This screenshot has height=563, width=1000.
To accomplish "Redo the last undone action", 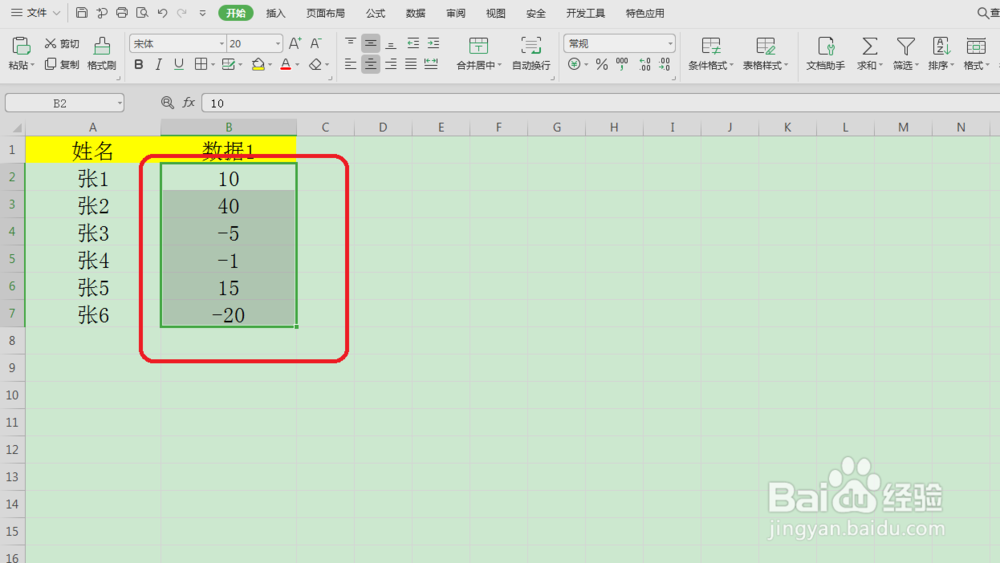I will pyautogui.click(x=182, y=13).
